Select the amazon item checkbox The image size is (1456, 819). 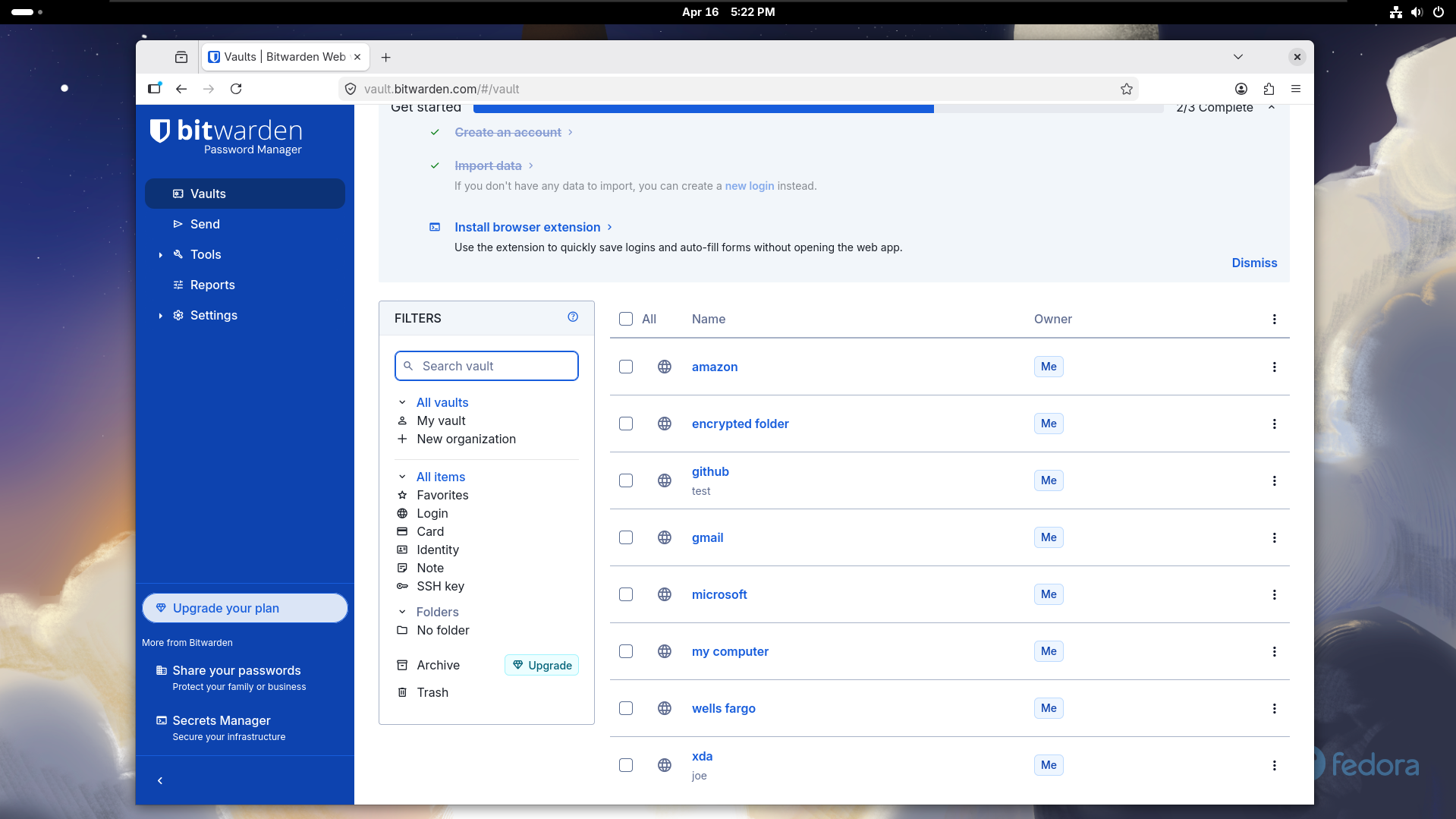tap(626, 367)
